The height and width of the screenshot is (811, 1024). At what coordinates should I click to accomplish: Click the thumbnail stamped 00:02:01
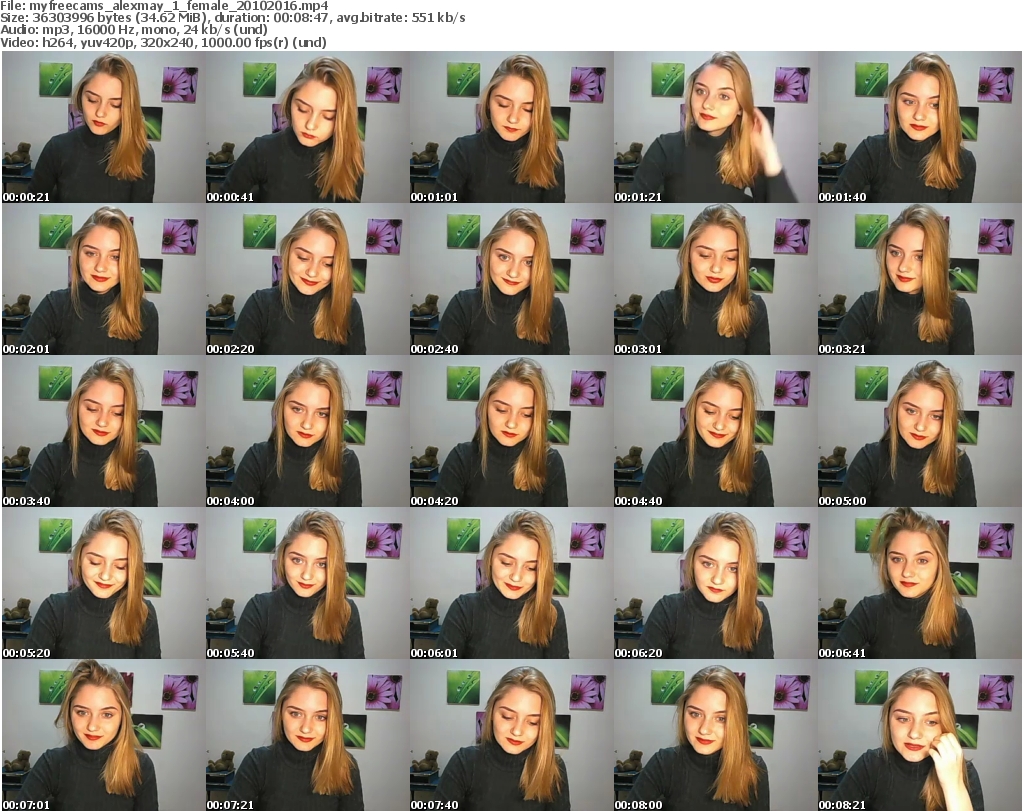[104, 279]
